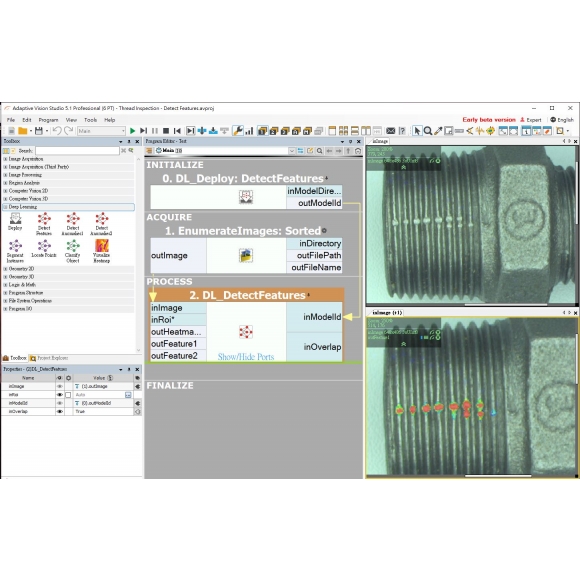Open the Main macrofilter dropdown in toolbar
The height and width of the screenshot is (580, 580).
[123, 131]
